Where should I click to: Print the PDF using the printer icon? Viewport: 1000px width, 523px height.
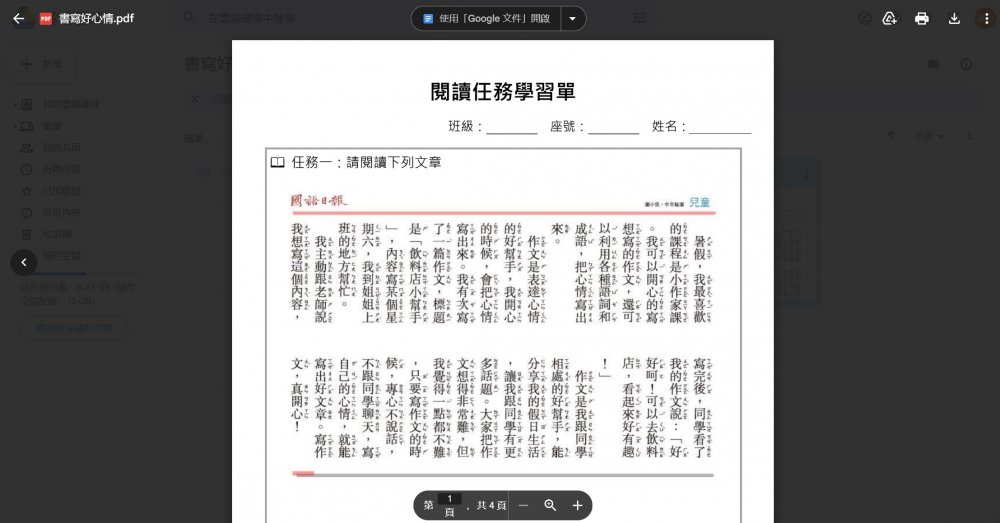click(921, 18)
